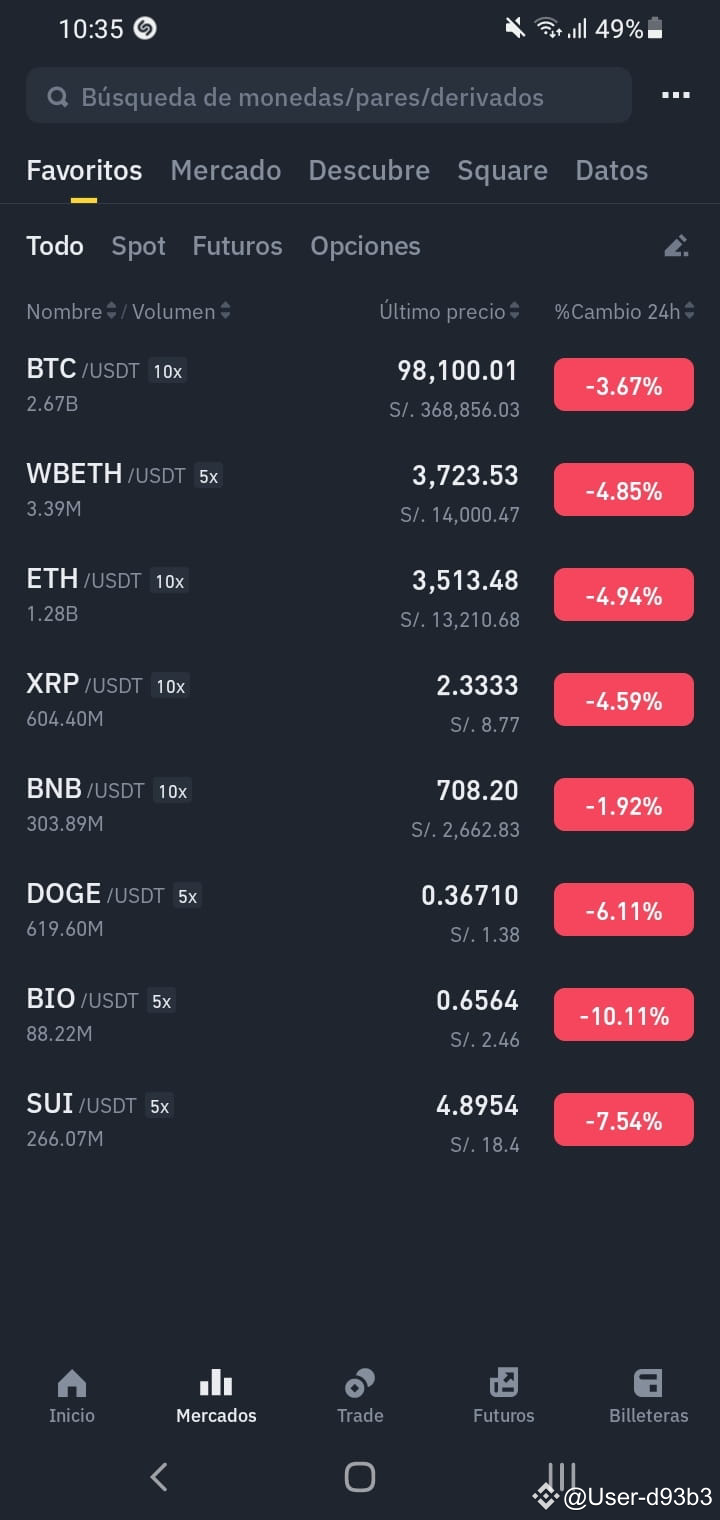
Task: Sort list by Nombre arrows
Action: [x=111, y=311]
